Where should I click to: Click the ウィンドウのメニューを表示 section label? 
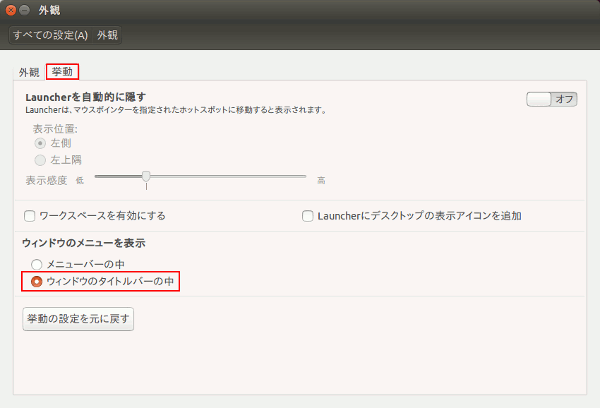pyautogui.click(x=84, y=243)
